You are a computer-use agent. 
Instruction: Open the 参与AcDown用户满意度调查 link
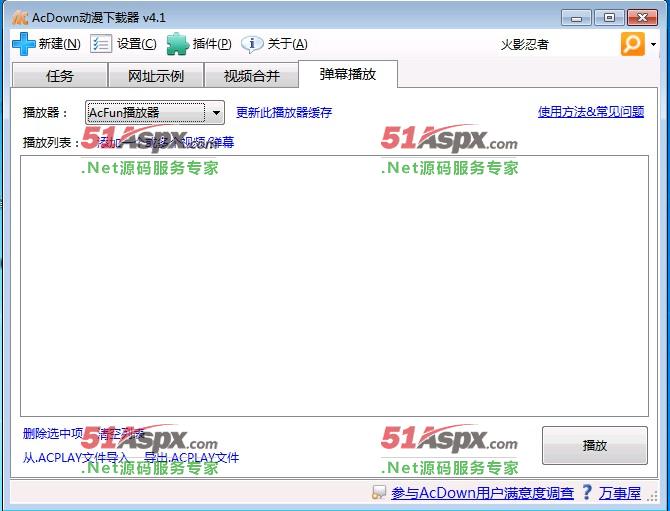tap(482, 493)
